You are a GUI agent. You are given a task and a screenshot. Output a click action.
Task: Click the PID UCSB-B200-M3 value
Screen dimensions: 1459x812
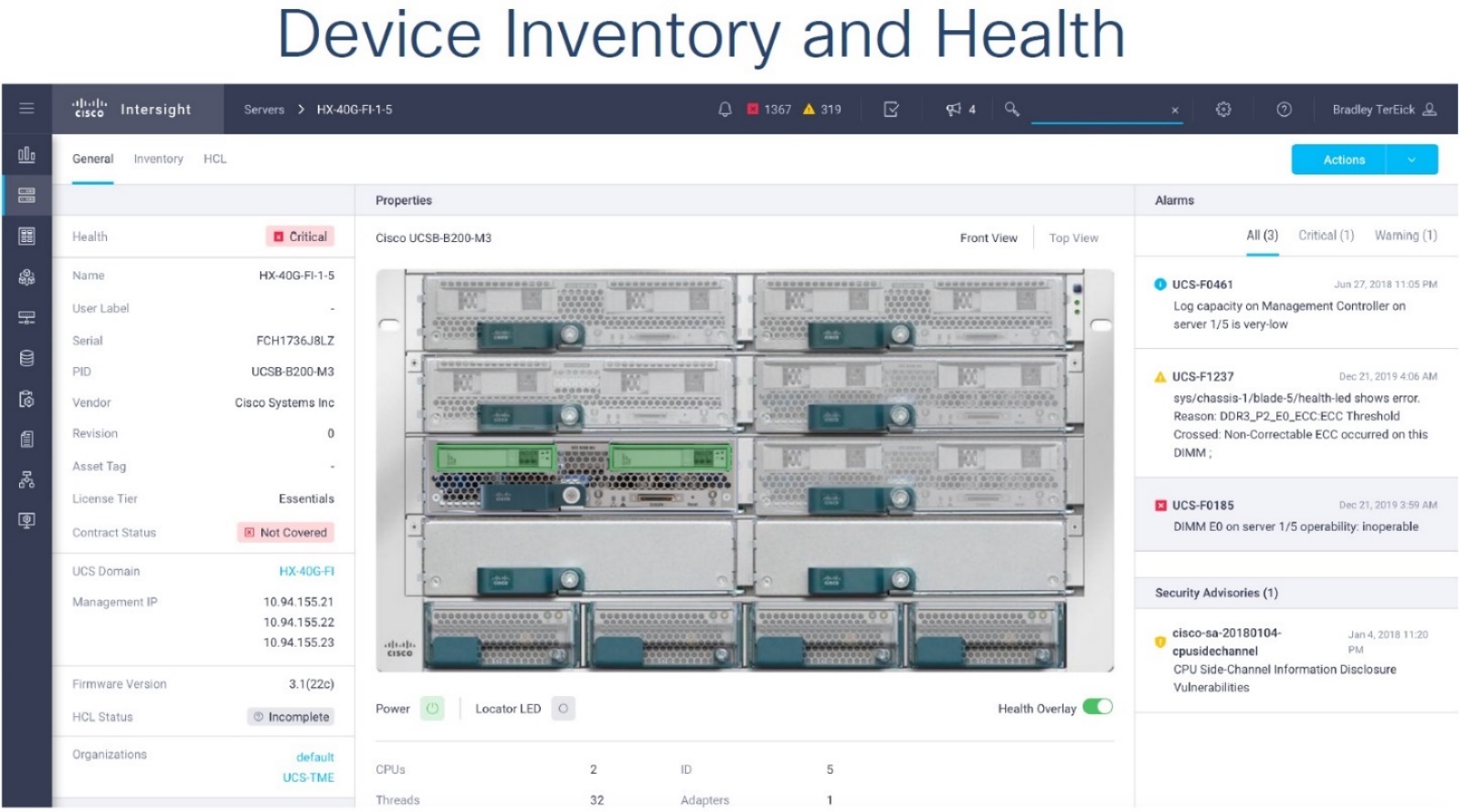pyautogui.click(x=293, y=372)
